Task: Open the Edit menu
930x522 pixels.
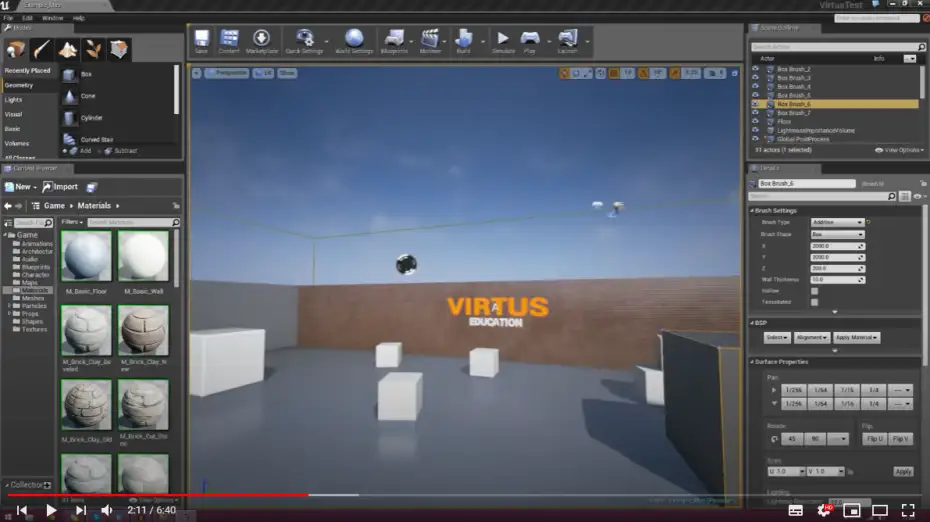Action: 27,18
